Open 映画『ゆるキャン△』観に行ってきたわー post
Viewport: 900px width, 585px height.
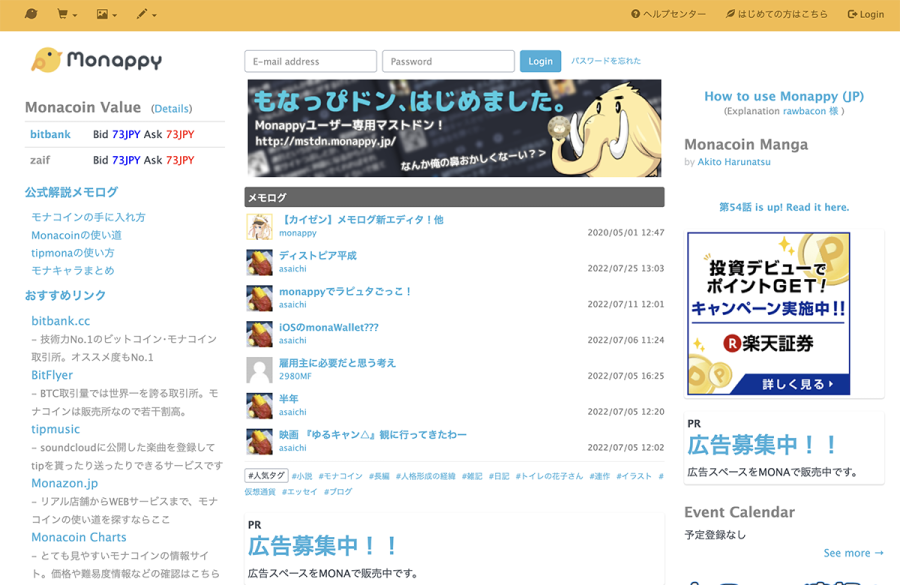[x=373, y=435]
